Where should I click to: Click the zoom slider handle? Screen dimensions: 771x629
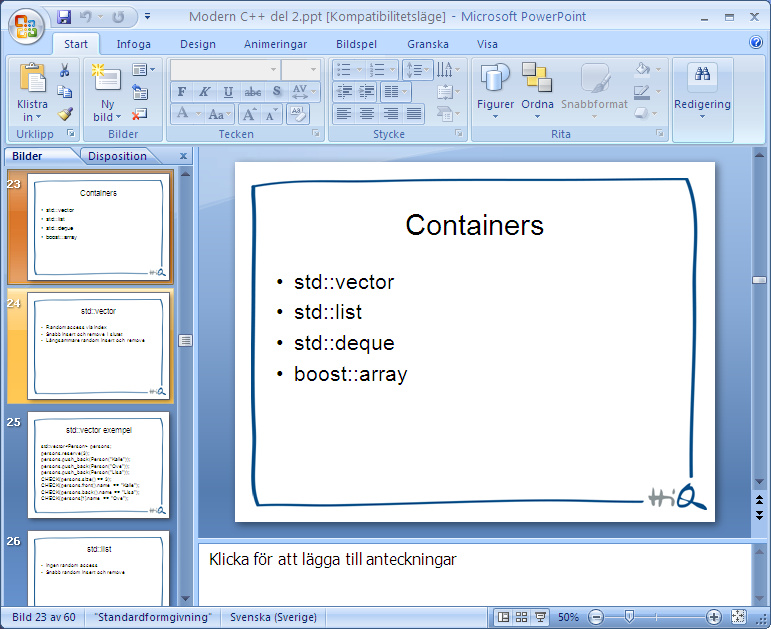[629, 616]
